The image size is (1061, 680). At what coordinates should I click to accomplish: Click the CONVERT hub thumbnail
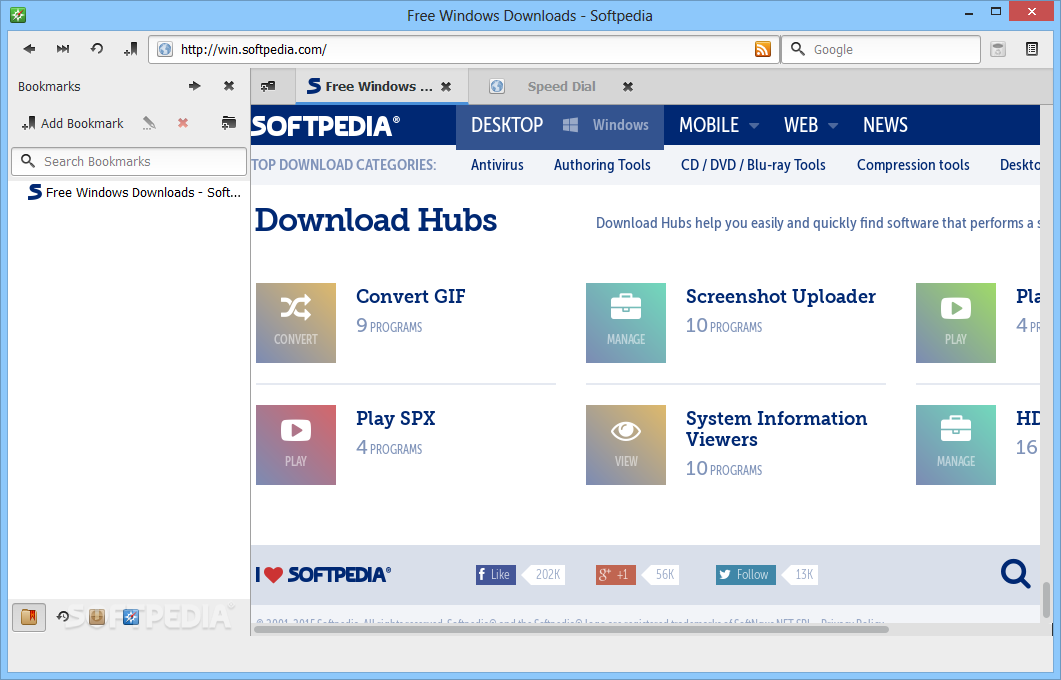click(x=296, y=323)
